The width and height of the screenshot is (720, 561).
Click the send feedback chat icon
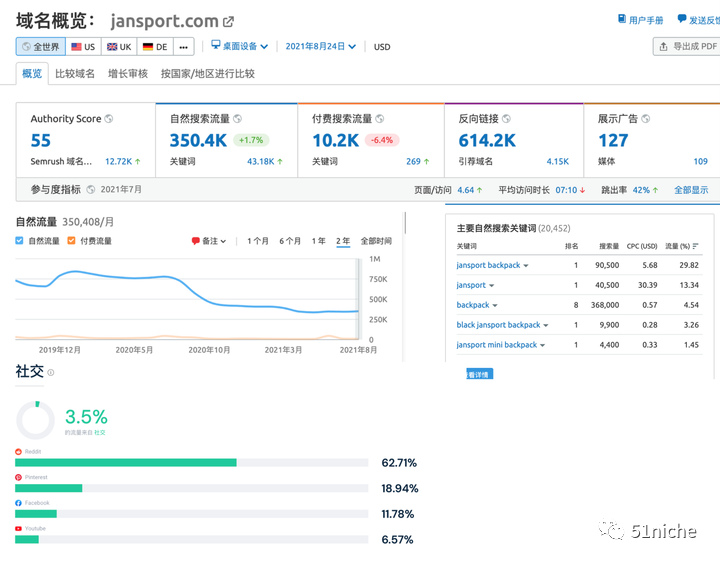(682, 19)
